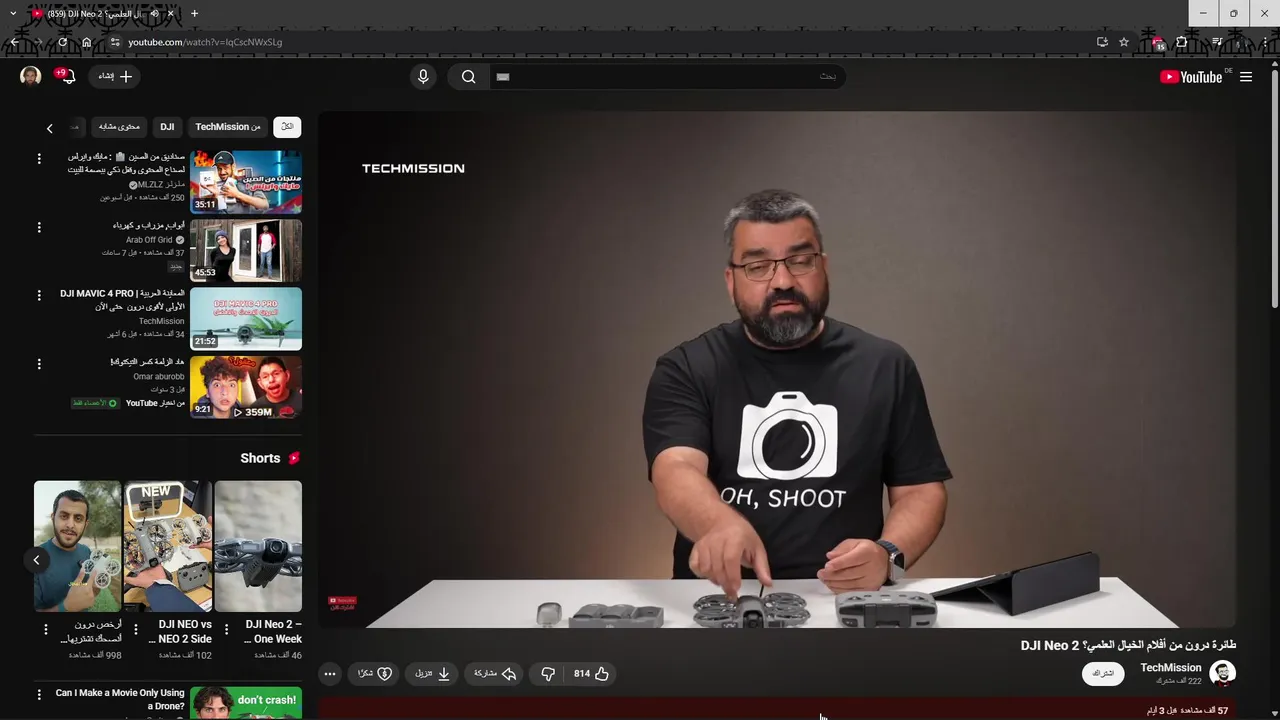The width and height of the screenshot is (1280, 720).
Task: Click the download video button
Action: [432, 674]
